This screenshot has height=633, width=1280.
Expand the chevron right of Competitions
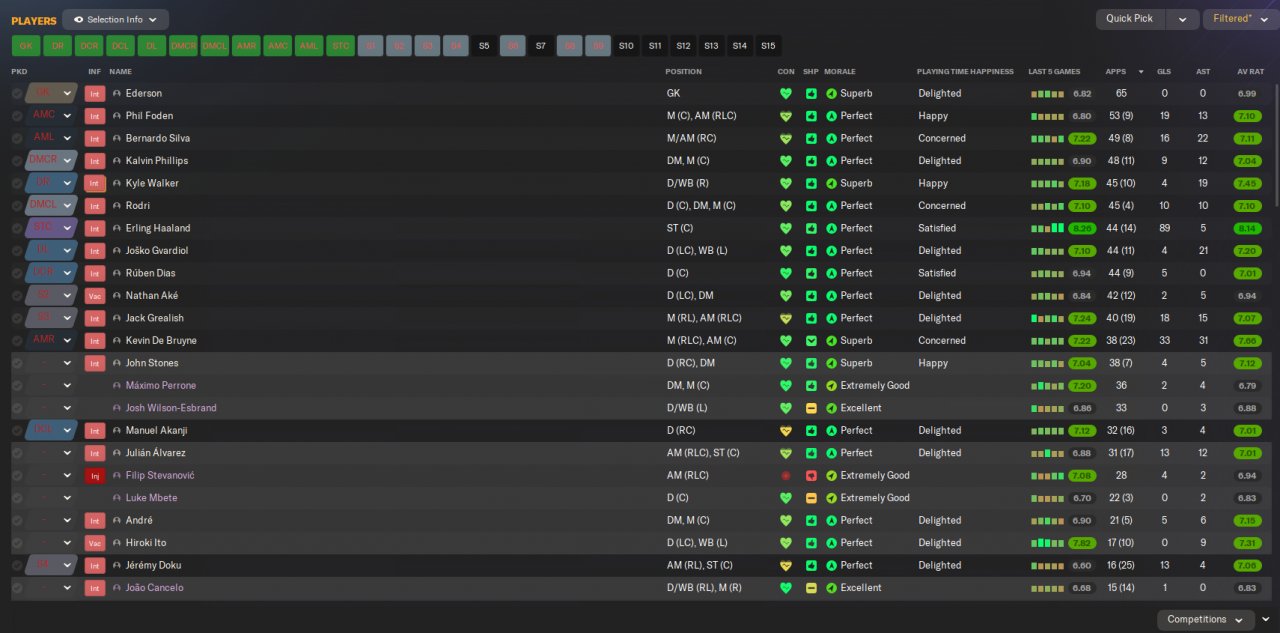pos(1266,619)
